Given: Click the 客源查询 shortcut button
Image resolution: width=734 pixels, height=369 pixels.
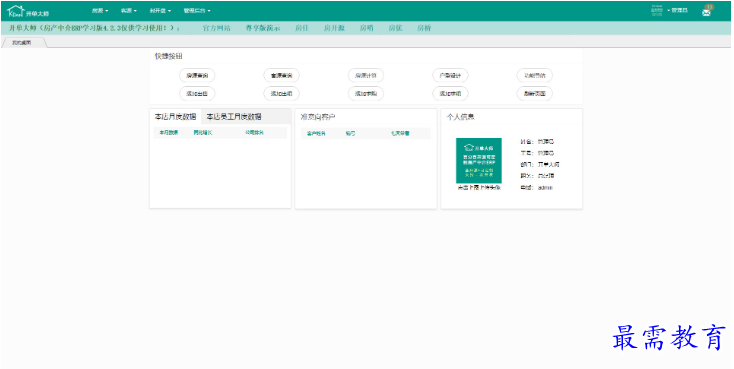Looking at the screenshot, I should click(281, 75).
